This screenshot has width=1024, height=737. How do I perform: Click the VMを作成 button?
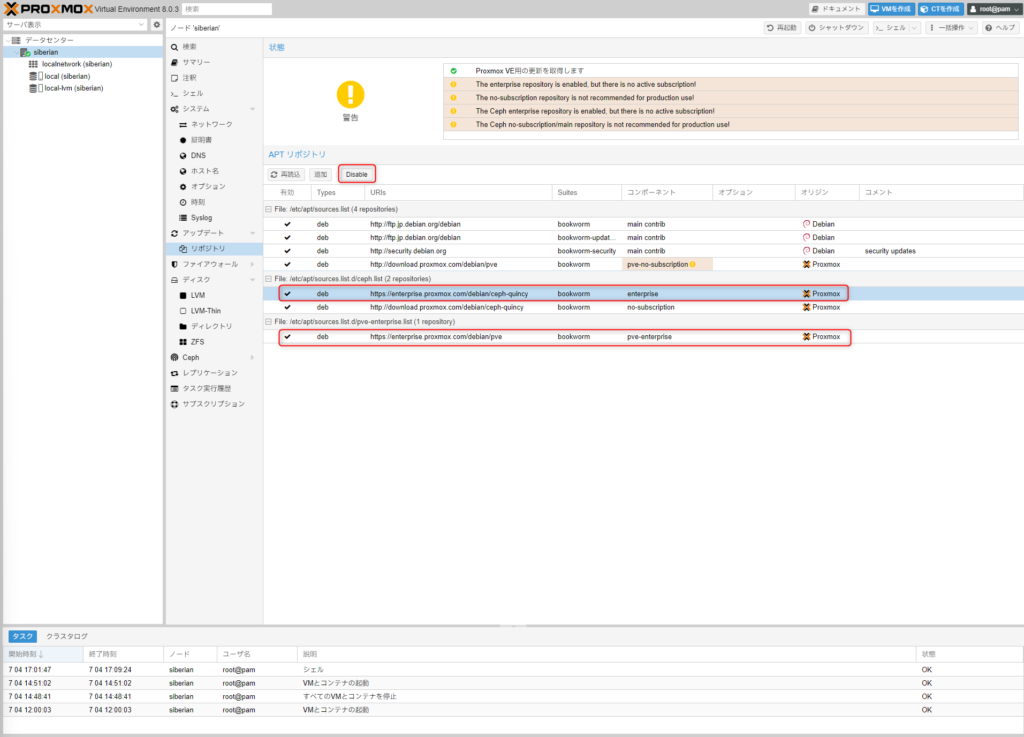[891, 9]
